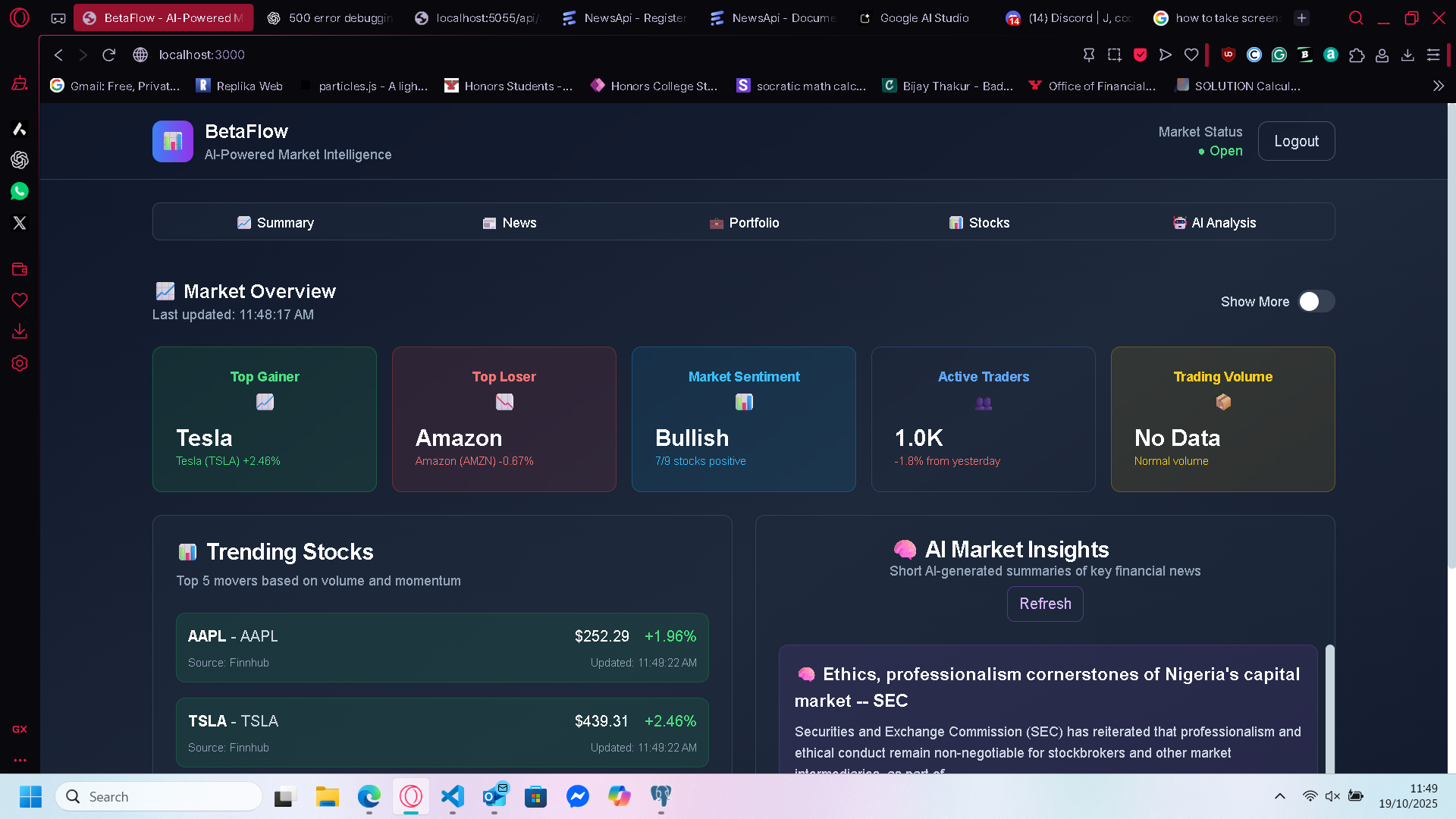
Task: Click the Logout button
Action: (1296, 142)
